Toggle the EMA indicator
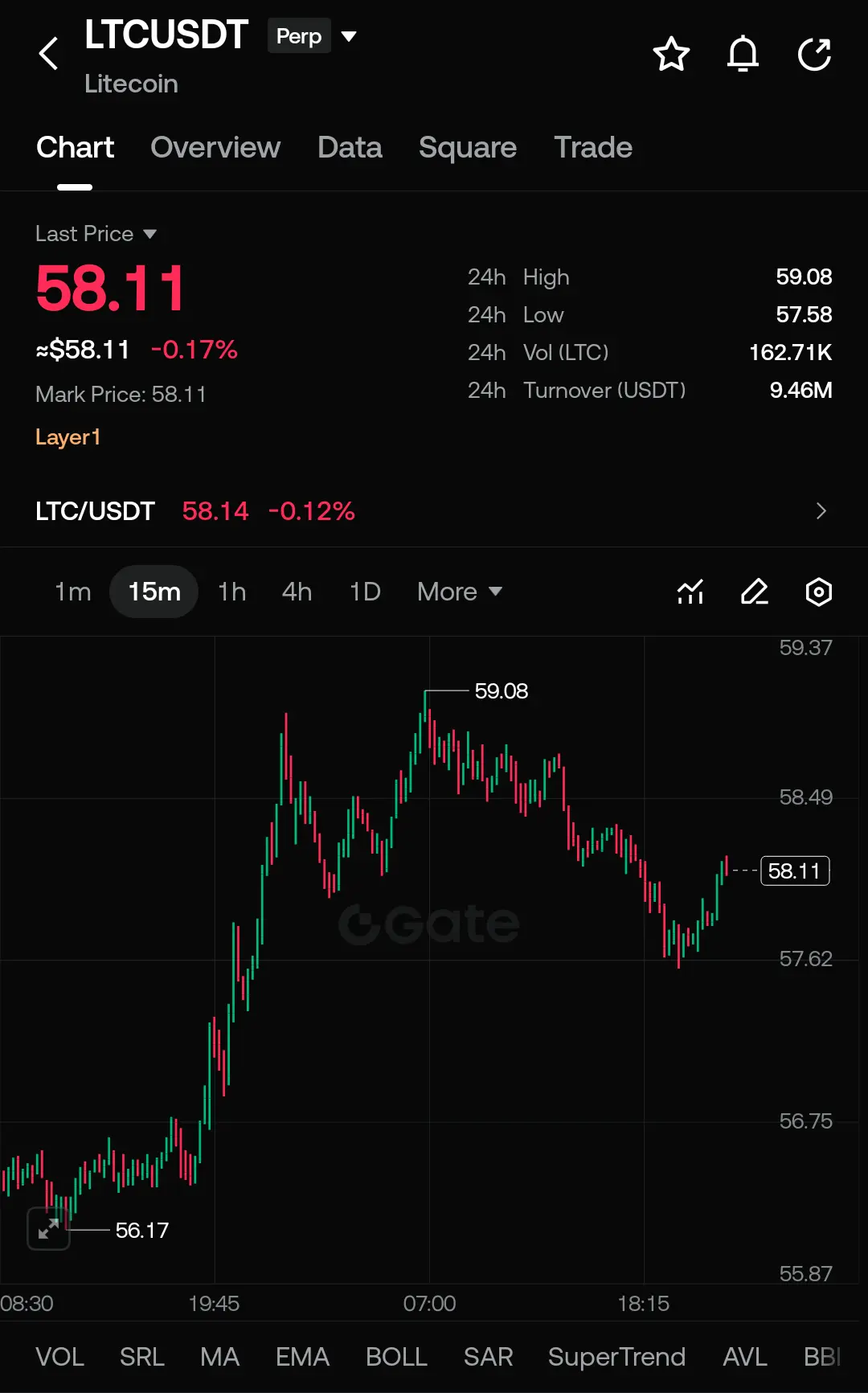 (302, 1357)
